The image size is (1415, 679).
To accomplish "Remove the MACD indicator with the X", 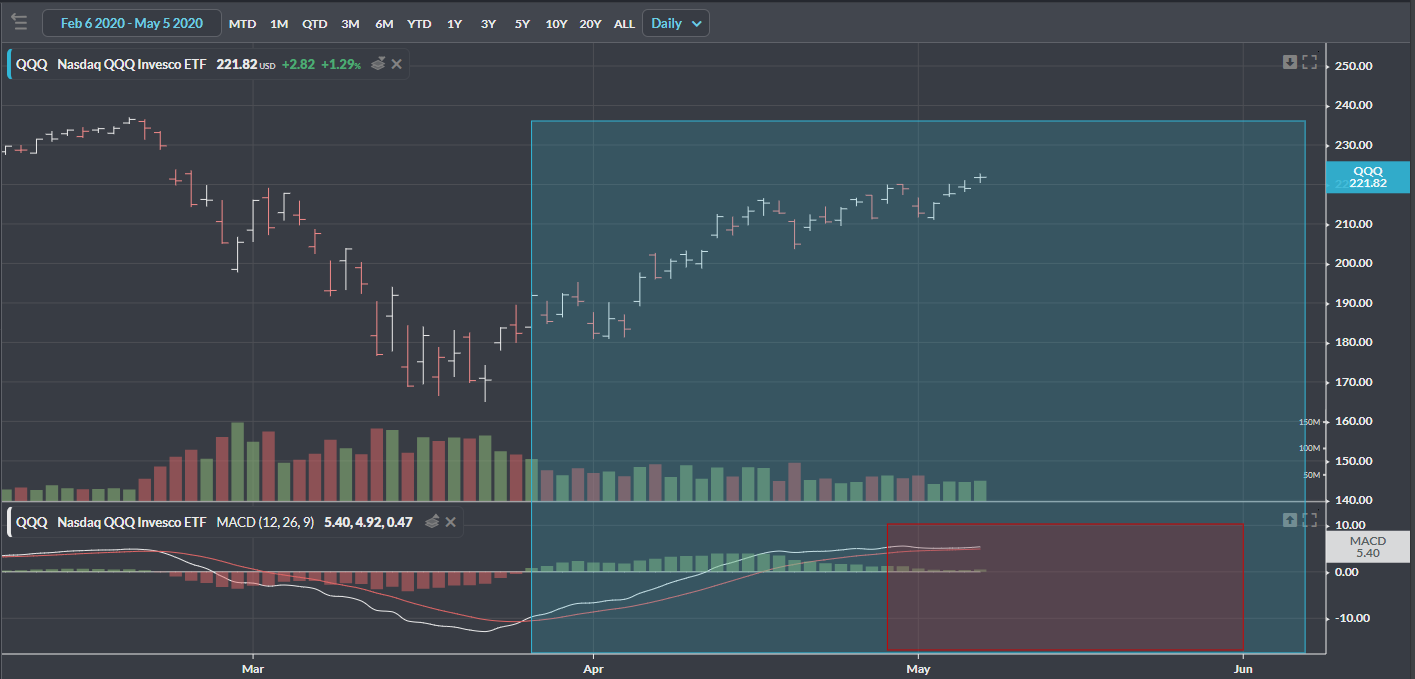I will click(451, 522).
